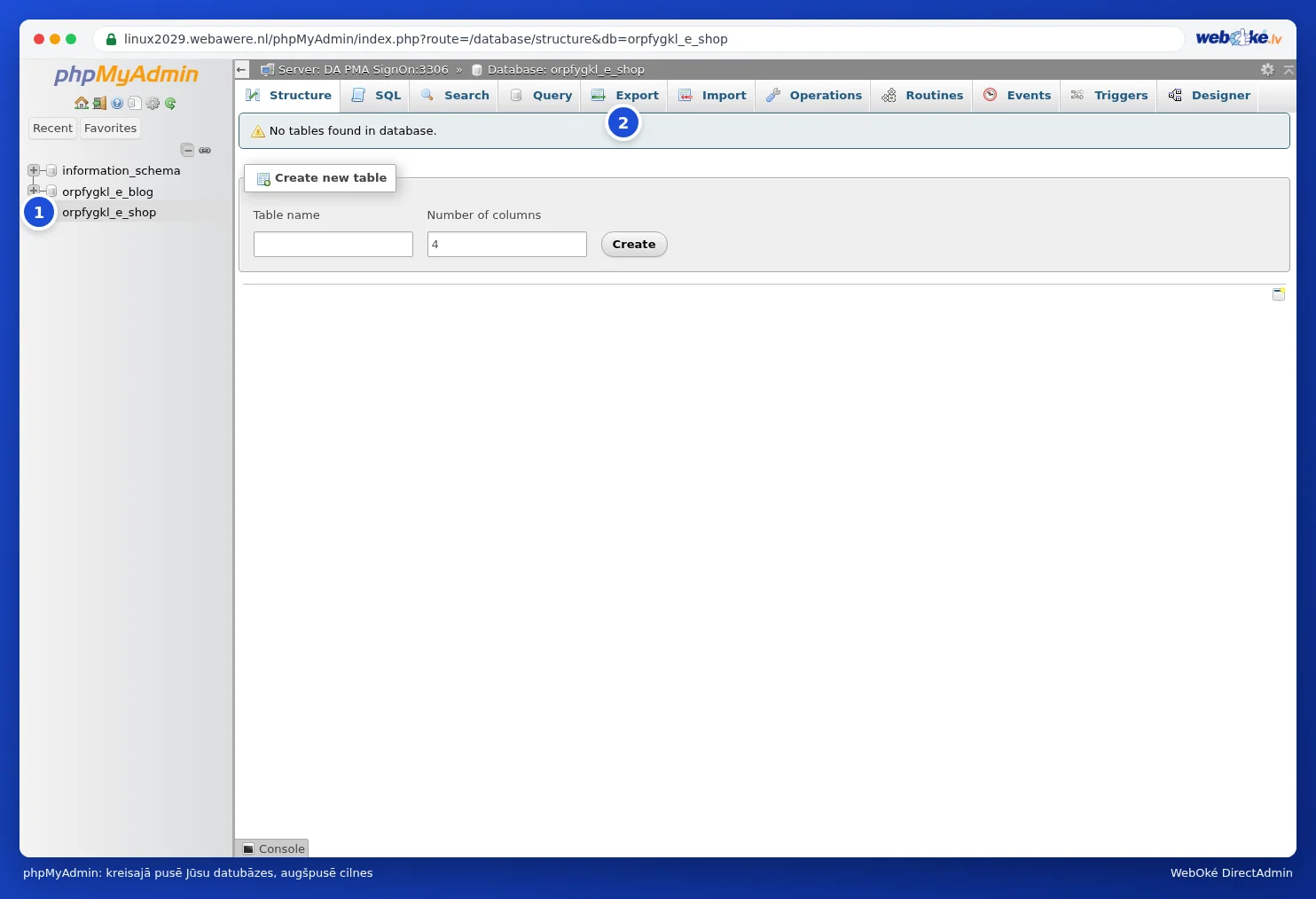
Task: Click the back arrow beside Server breadcrumb
Action: [x=241, y=69]
